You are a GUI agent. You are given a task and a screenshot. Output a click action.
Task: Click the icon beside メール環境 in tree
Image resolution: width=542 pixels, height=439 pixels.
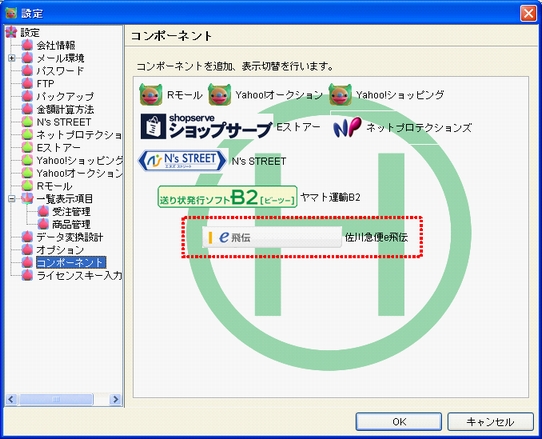(27, 58)
